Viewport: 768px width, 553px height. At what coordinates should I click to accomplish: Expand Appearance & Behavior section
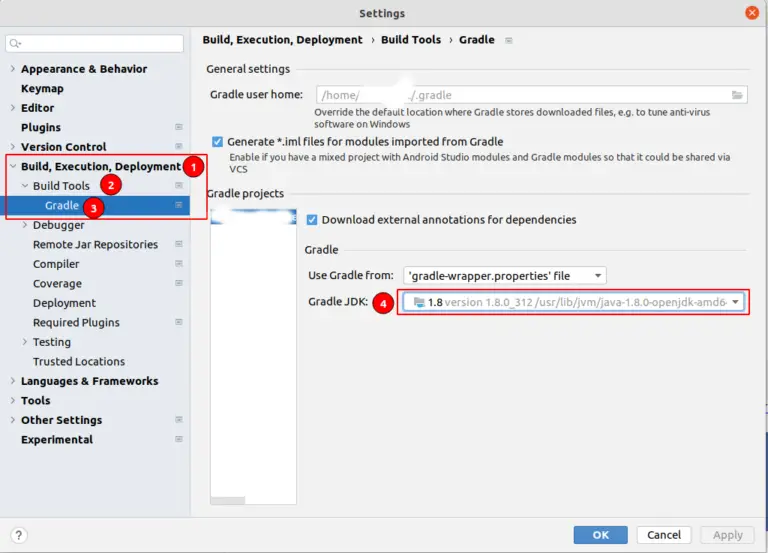tap(13, 69)
